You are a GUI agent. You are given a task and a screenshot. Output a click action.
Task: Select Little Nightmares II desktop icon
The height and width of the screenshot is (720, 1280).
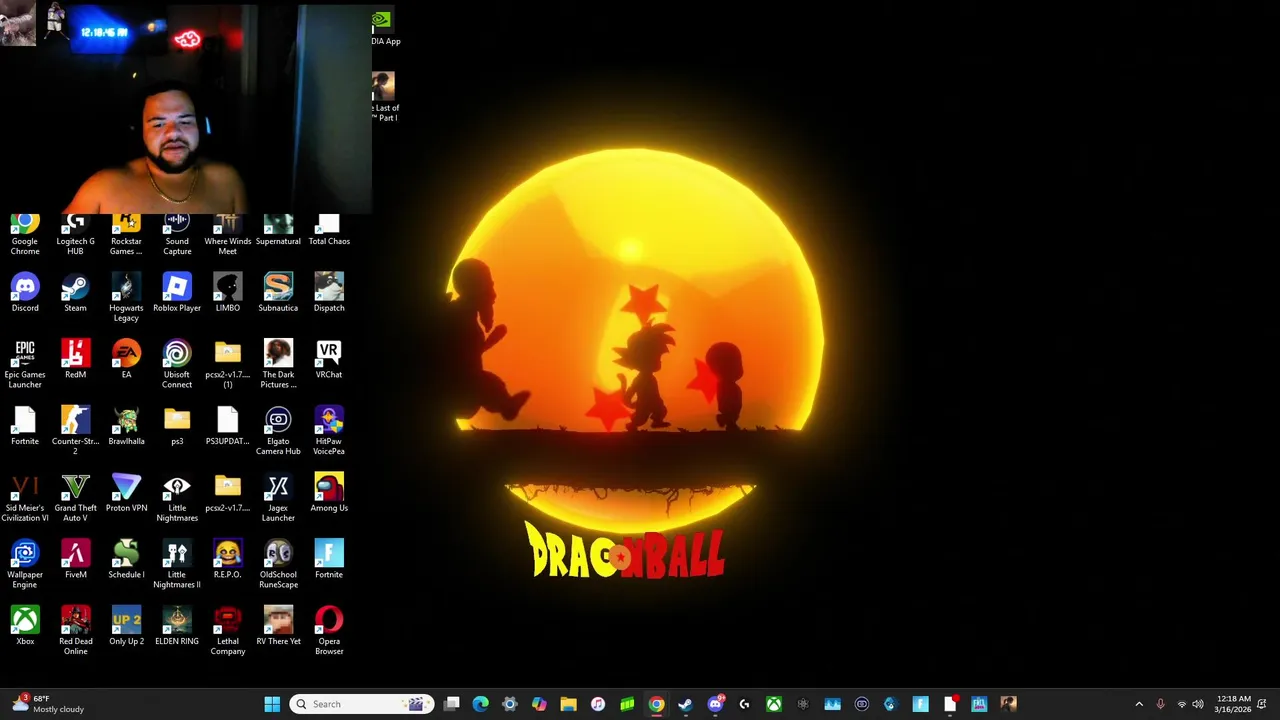[x=177, y=564]
